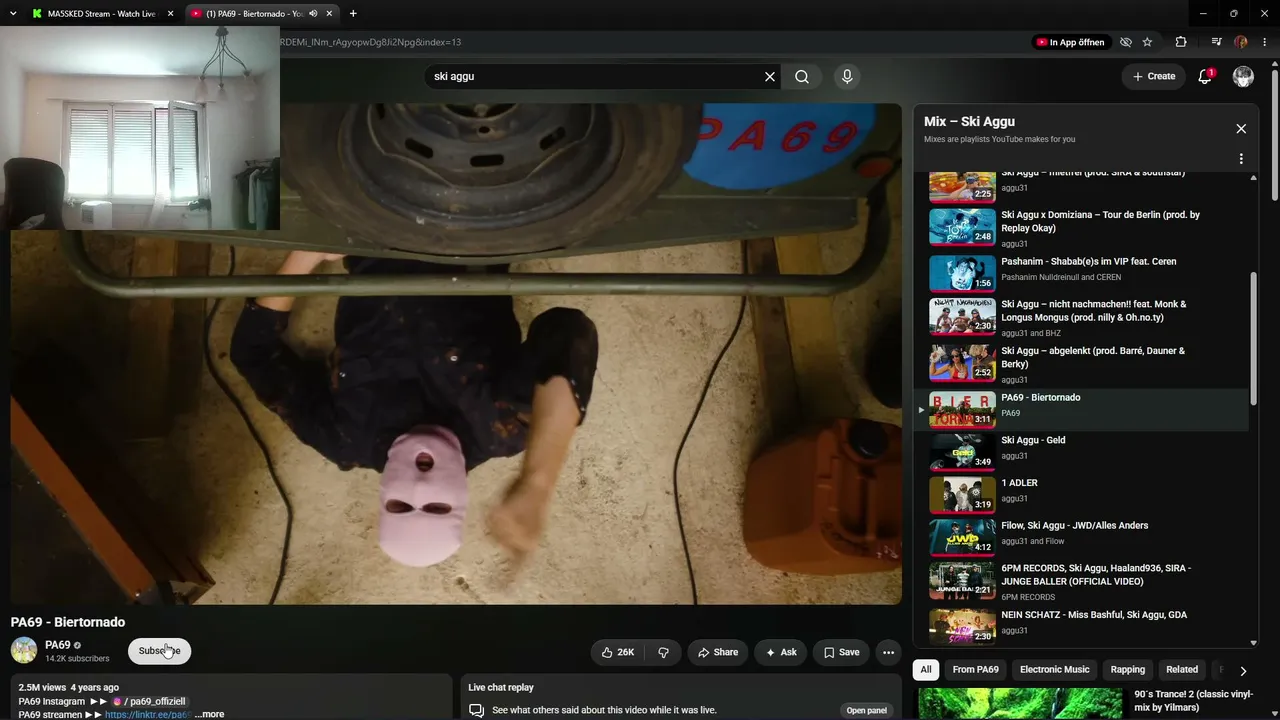Open the YouTube account avatar menu
This screenshot has width=1280, height=720.
(1243, 77)
